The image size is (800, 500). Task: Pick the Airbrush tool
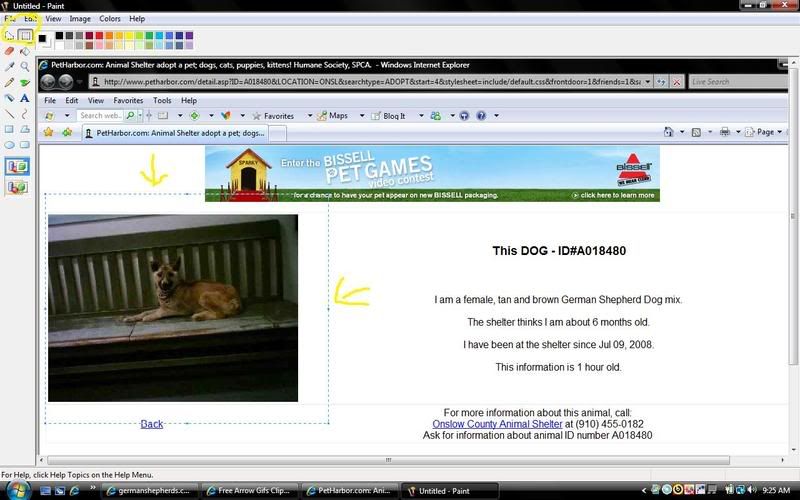click(9, 98)
